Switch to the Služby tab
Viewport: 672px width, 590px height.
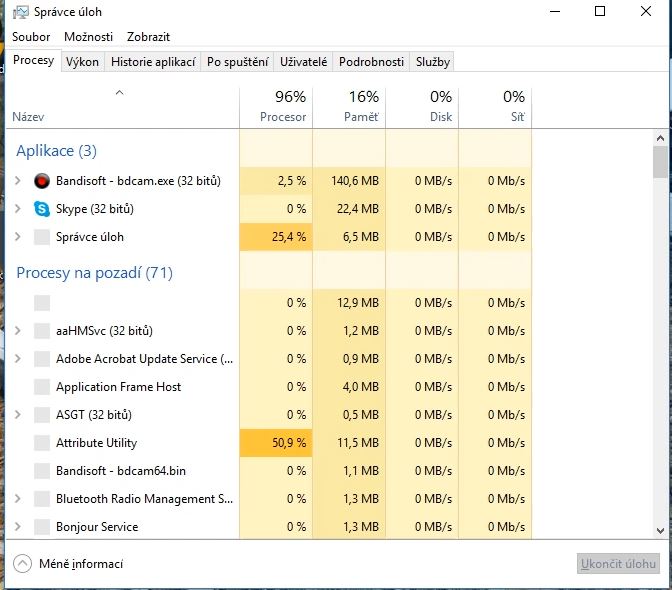pyautogui.click(x=432, y=62)
